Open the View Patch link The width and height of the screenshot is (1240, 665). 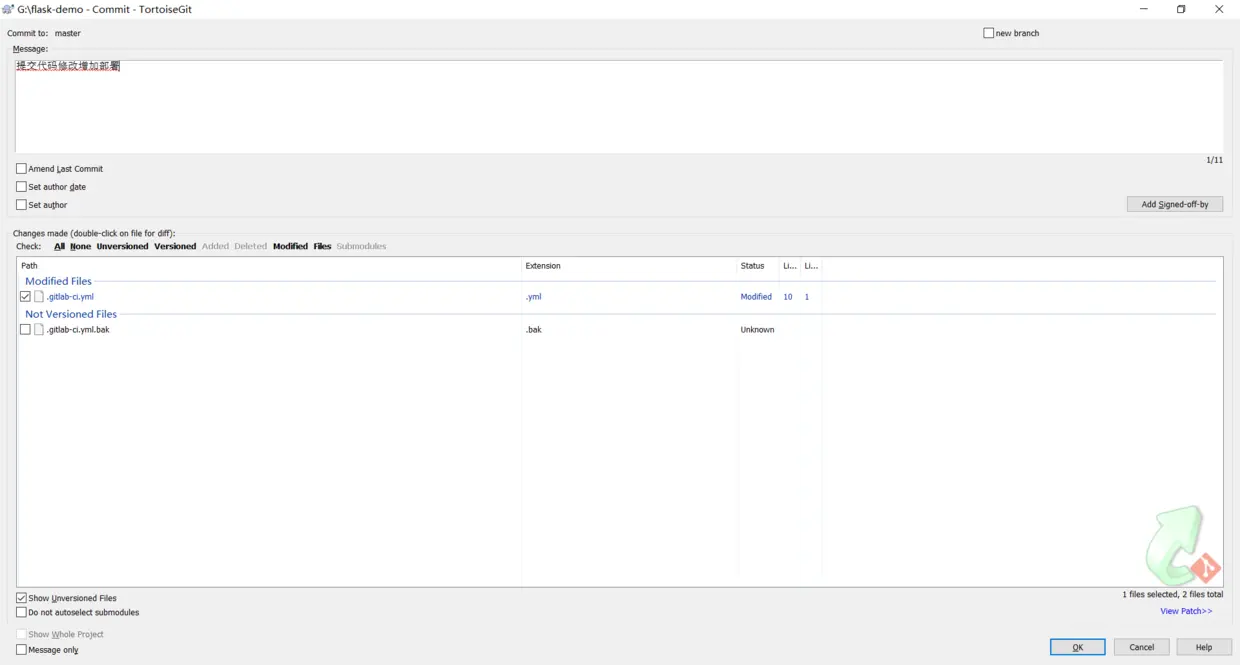[x=1186, y=611]
